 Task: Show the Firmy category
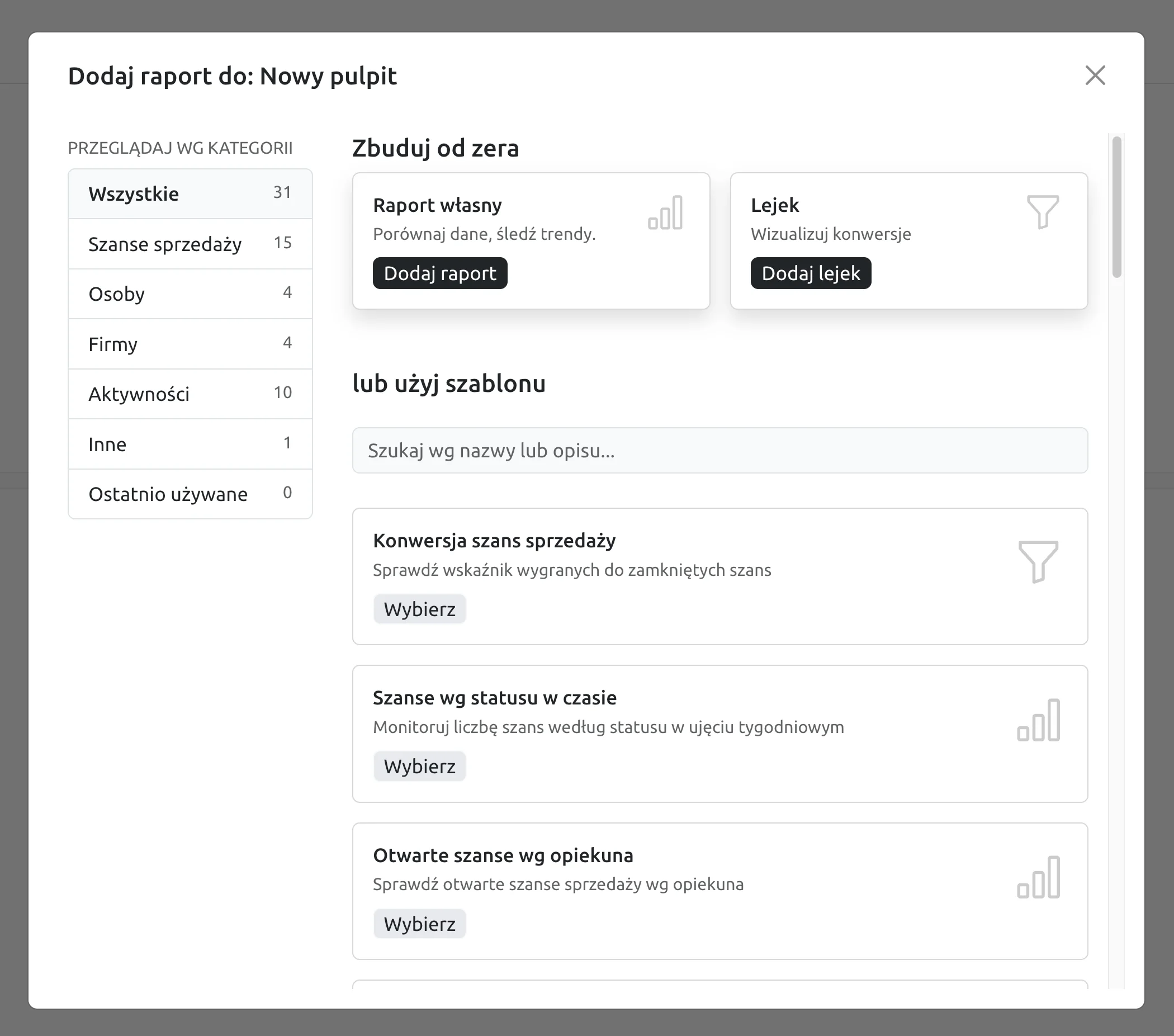pyautogui.click(x=190, y=344)
